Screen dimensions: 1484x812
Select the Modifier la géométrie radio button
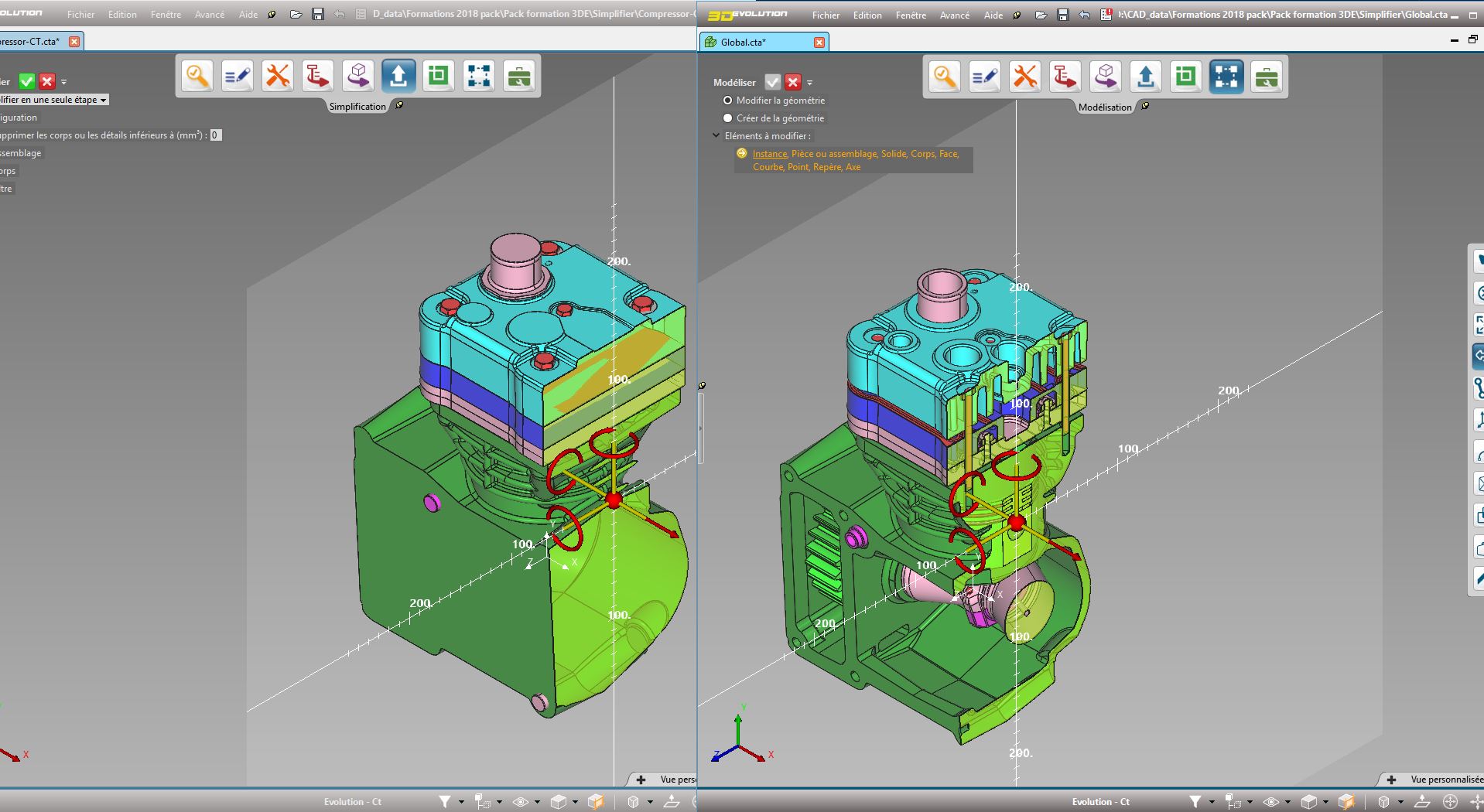[x=728, y=101]
